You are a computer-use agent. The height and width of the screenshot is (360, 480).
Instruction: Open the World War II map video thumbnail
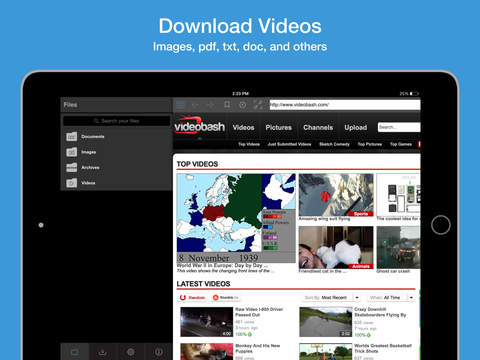[236, 218]
